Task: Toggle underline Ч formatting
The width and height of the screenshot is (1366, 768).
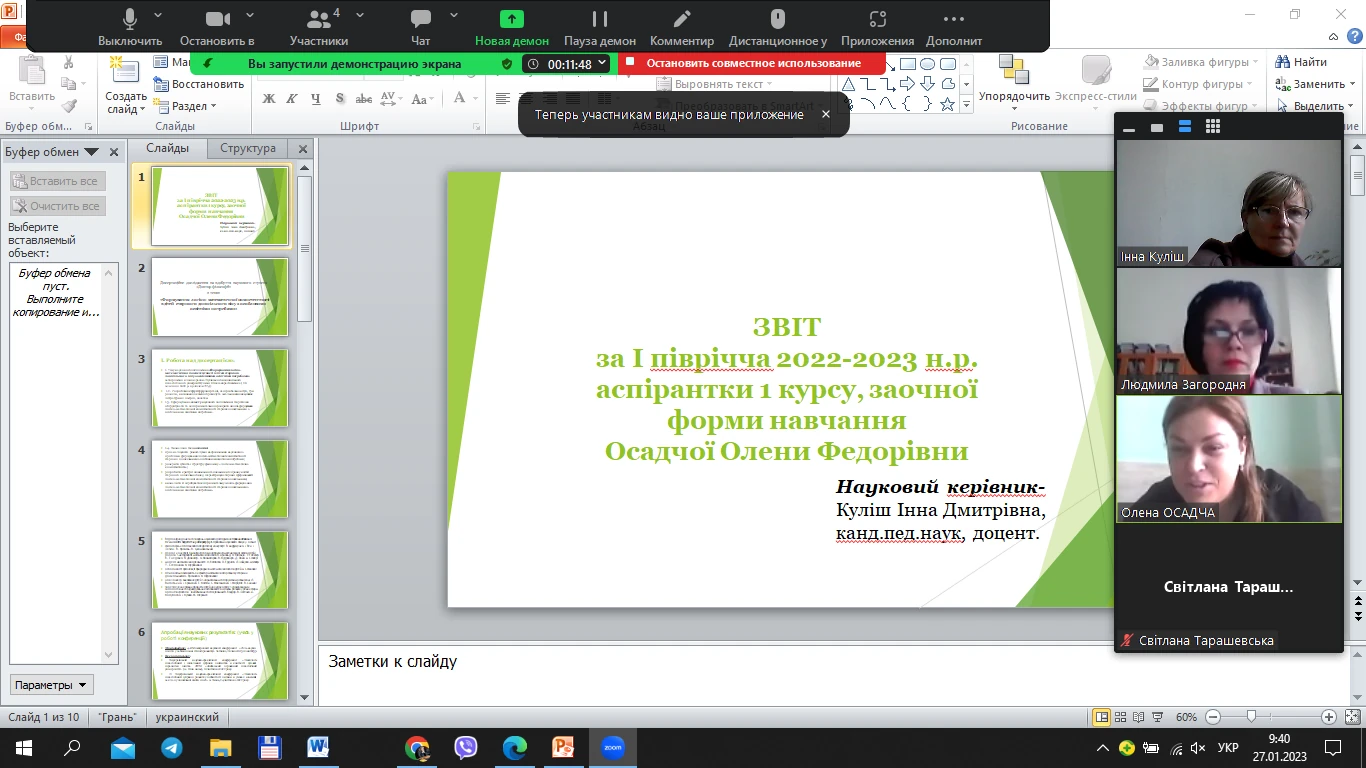Action: pyautogui.click(x=316, y=98)
